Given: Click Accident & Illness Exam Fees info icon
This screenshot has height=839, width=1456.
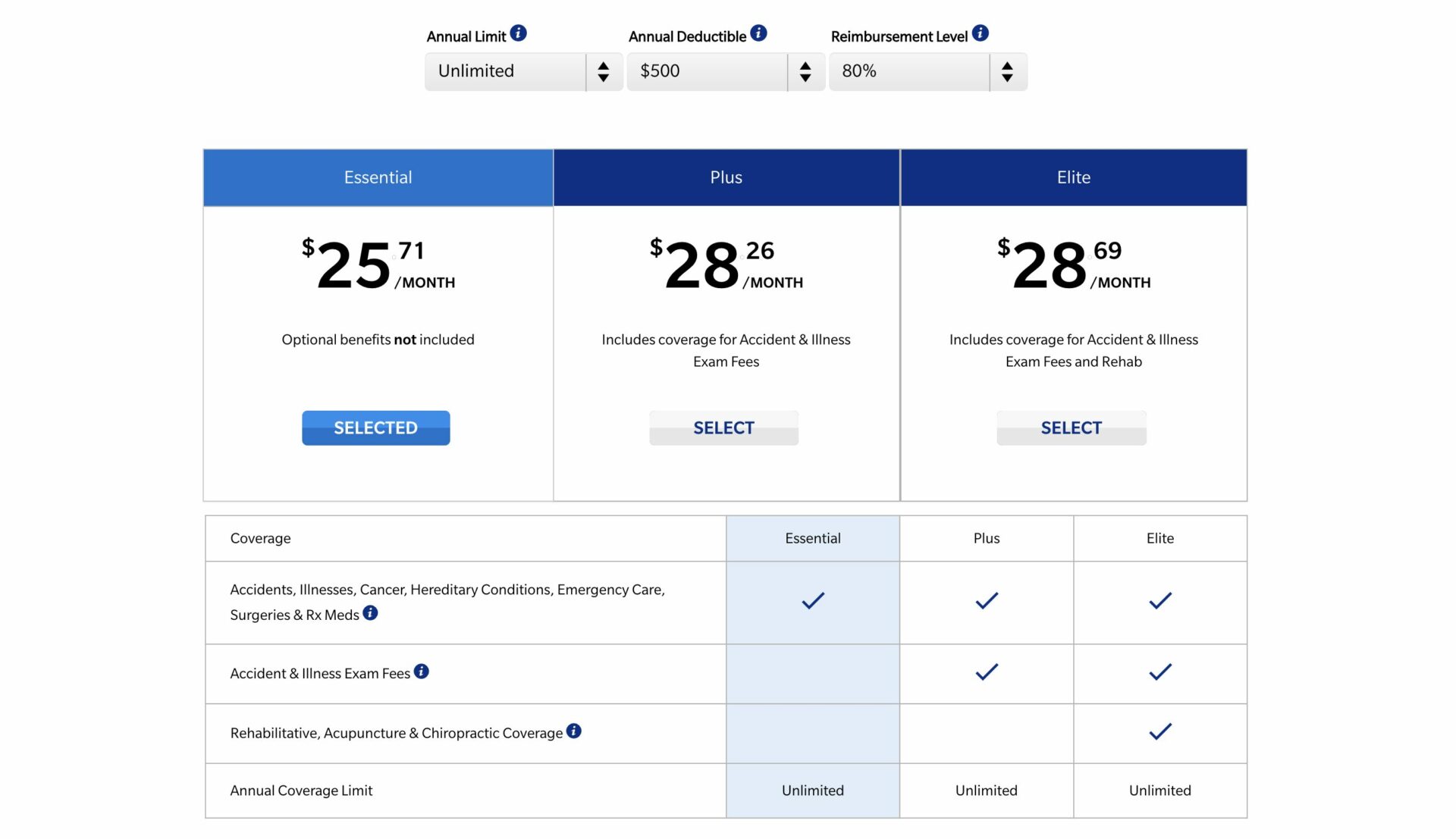Looking at the screenshot, I should 422,672.
